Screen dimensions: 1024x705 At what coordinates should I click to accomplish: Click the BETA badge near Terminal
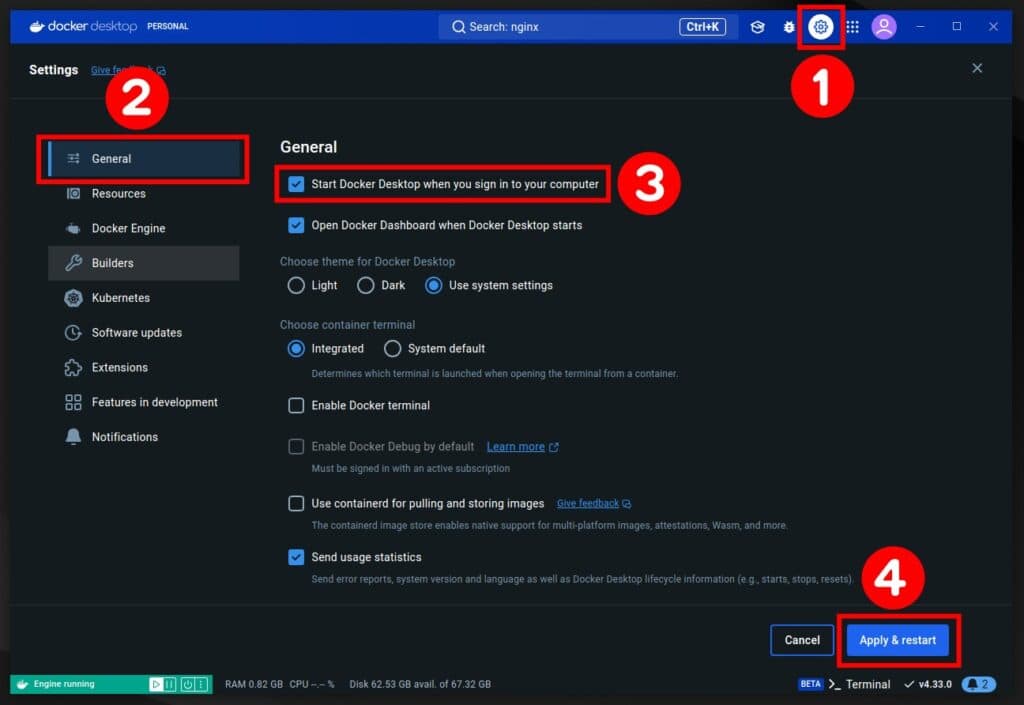coord(810,683)
